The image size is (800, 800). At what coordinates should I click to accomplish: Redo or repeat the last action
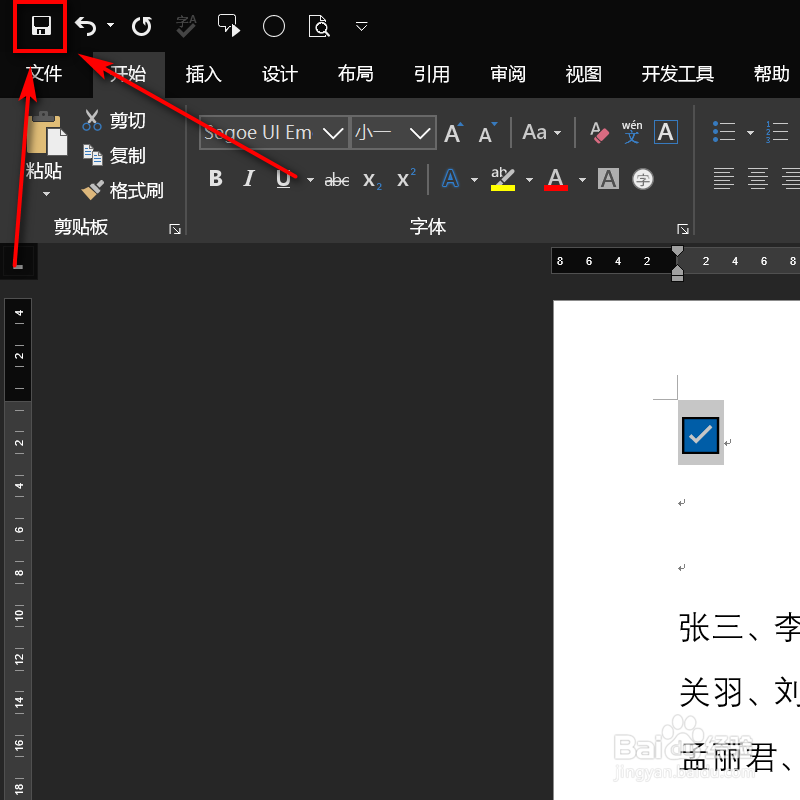coord(141,26)
